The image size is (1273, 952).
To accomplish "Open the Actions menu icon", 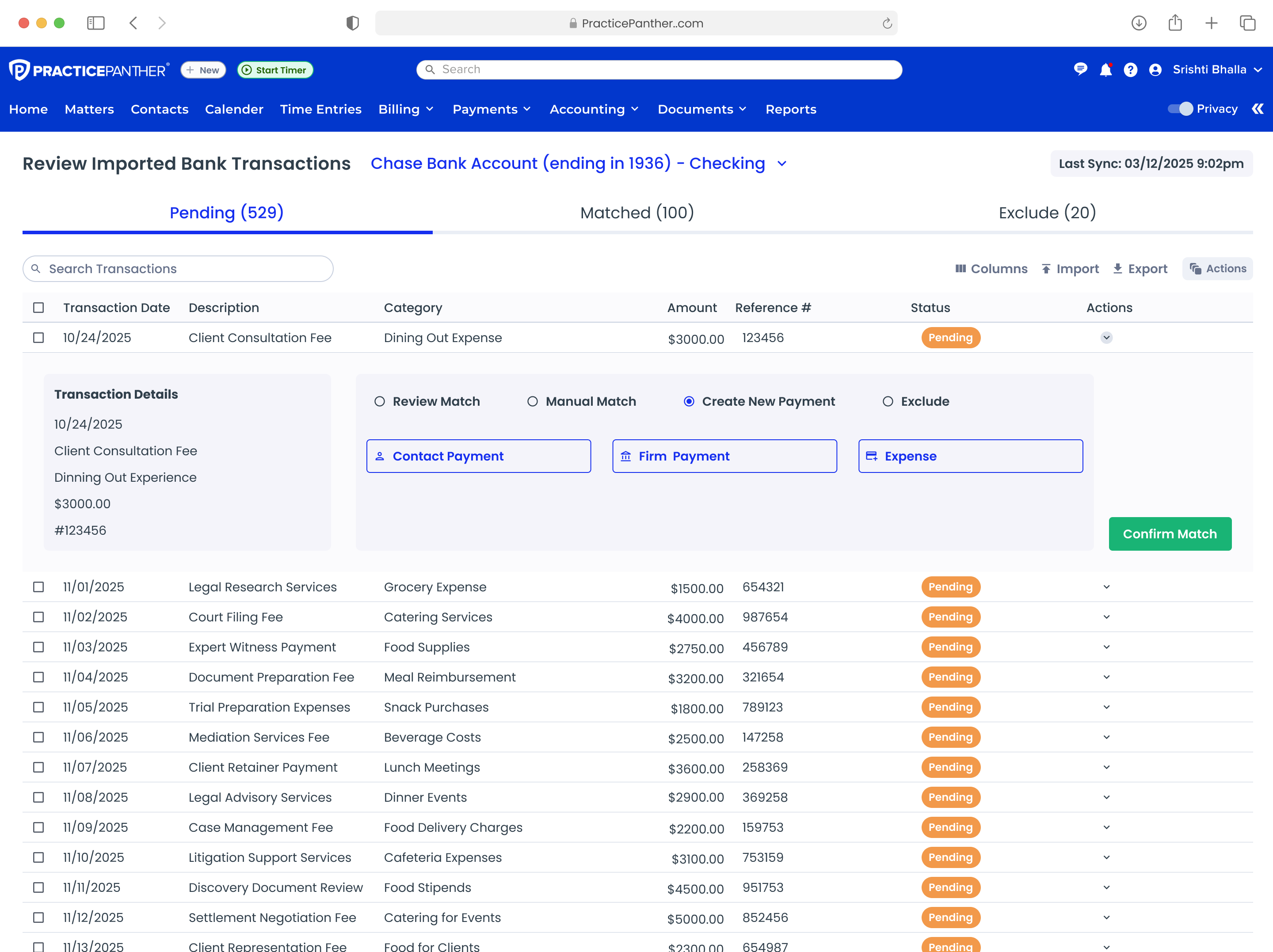I will pyautogui.click(x=1197, y=269).
